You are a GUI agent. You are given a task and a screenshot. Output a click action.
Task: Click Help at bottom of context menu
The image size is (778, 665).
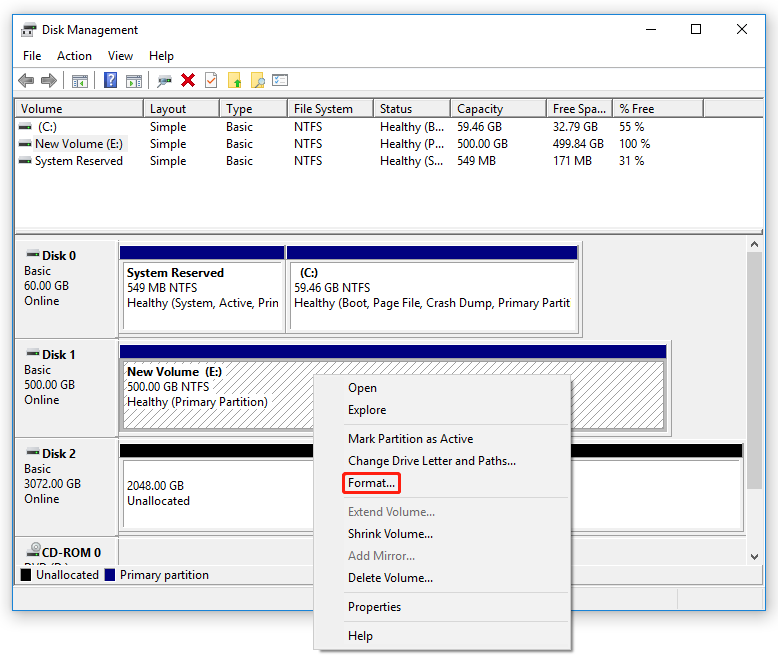pos(442,636)
